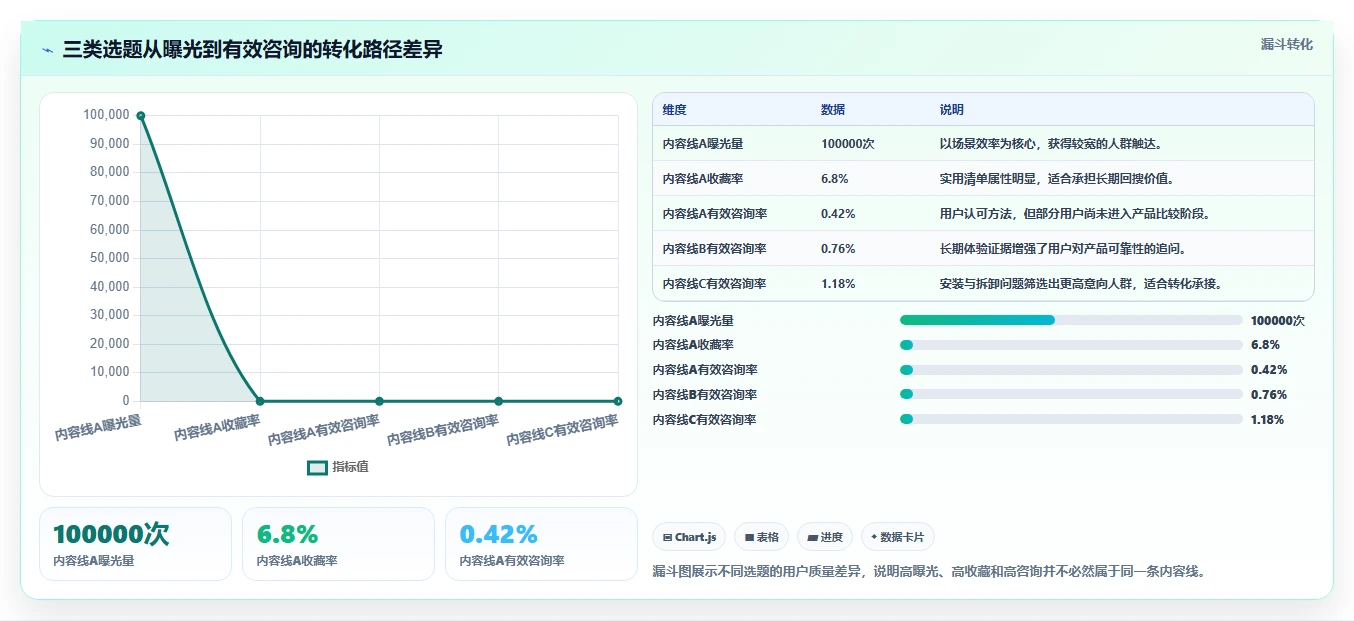This screenshot has width=1354, height=621.
Task: Click the 进度 tag icon
Action: 813,537
